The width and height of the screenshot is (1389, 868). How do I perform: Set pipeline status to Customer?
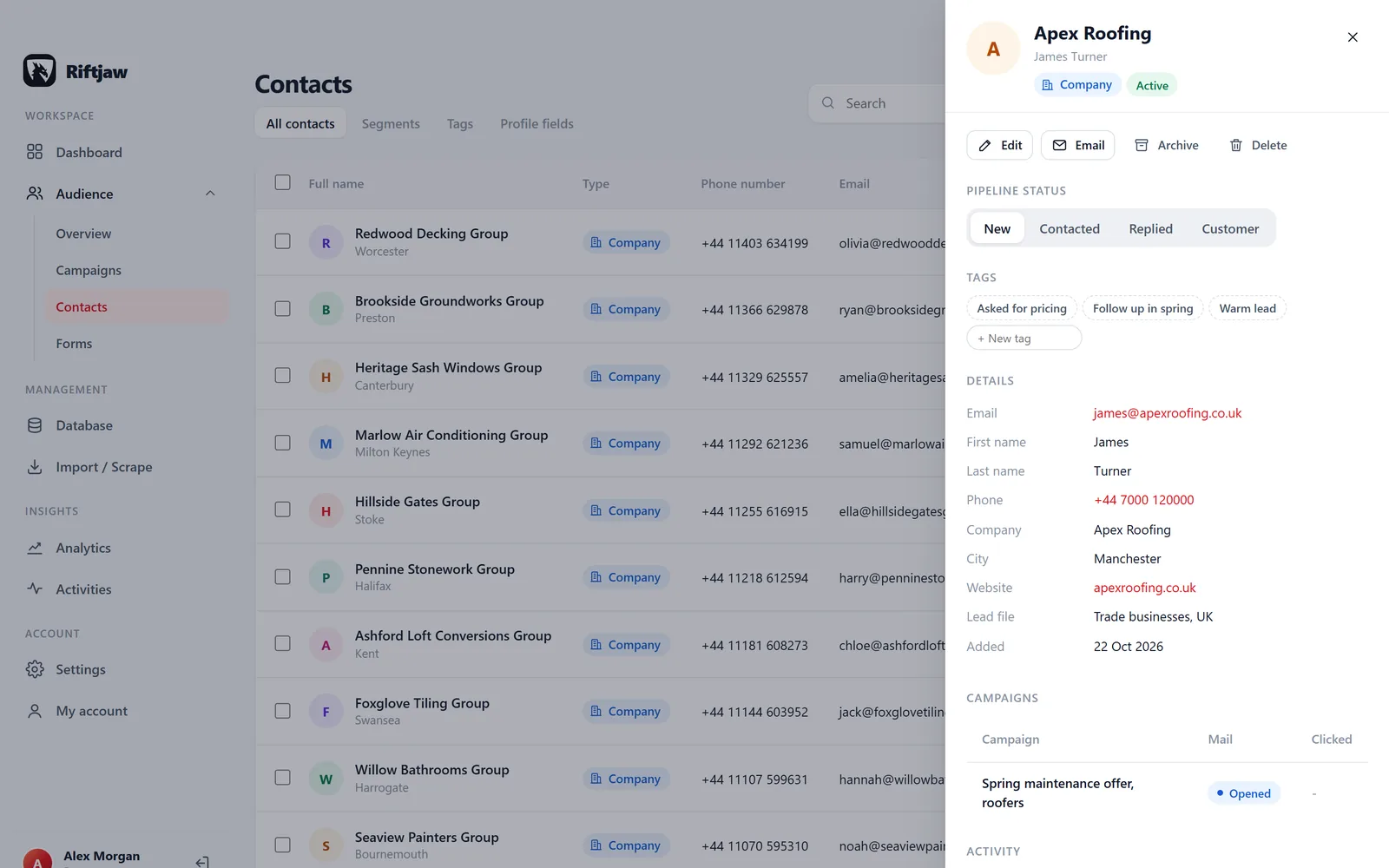1230,228
